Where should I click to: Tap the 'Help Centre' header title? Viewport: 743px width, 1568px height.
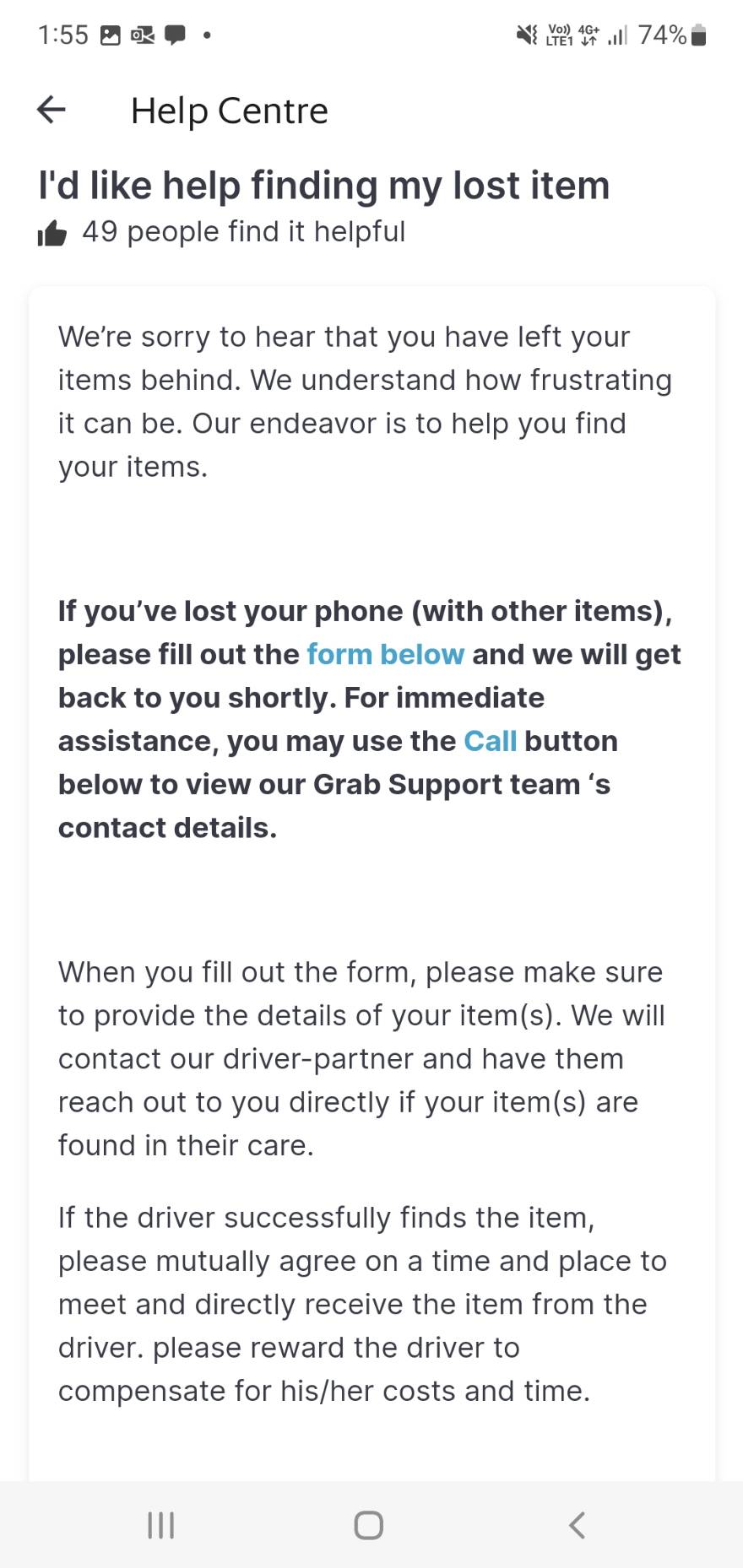click(229, 111)
